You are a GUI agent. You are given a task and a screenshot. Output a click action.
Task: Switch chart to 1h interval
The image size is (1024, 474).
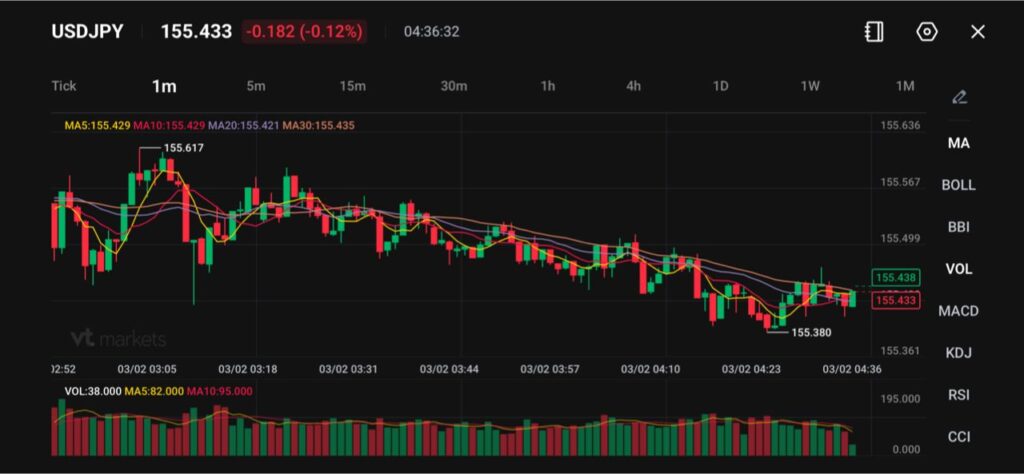point(548,86)
